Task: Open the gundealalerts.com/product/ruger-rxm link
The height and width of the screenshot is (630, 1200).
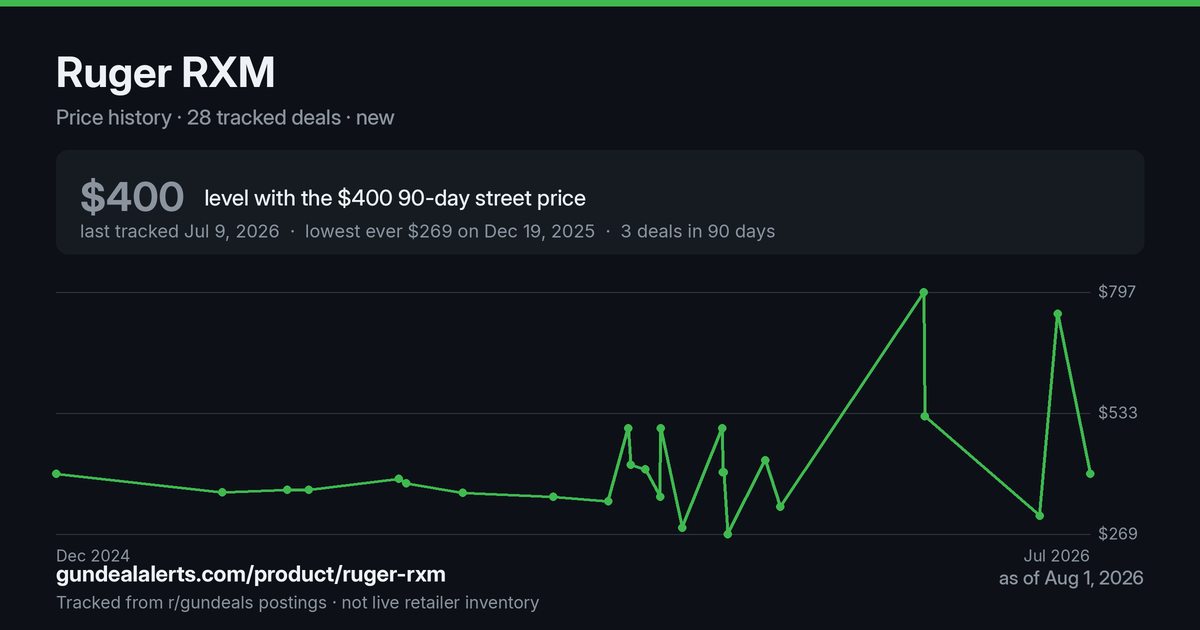Action: 251,575
